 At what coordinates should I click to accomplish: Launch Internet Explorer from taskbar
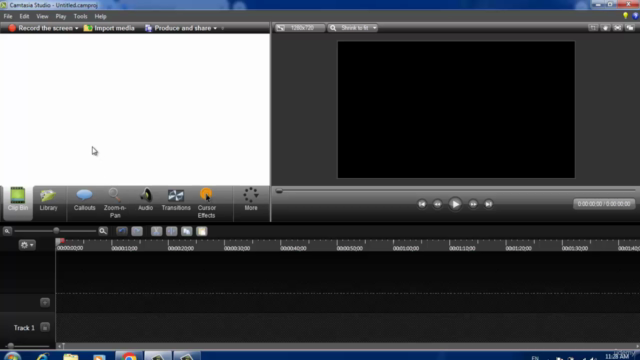42,356
